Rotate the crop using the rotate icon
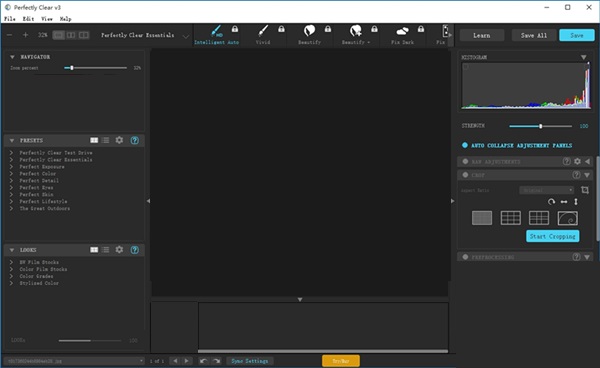This screenshot has height=368, width=600. point(551,202)
